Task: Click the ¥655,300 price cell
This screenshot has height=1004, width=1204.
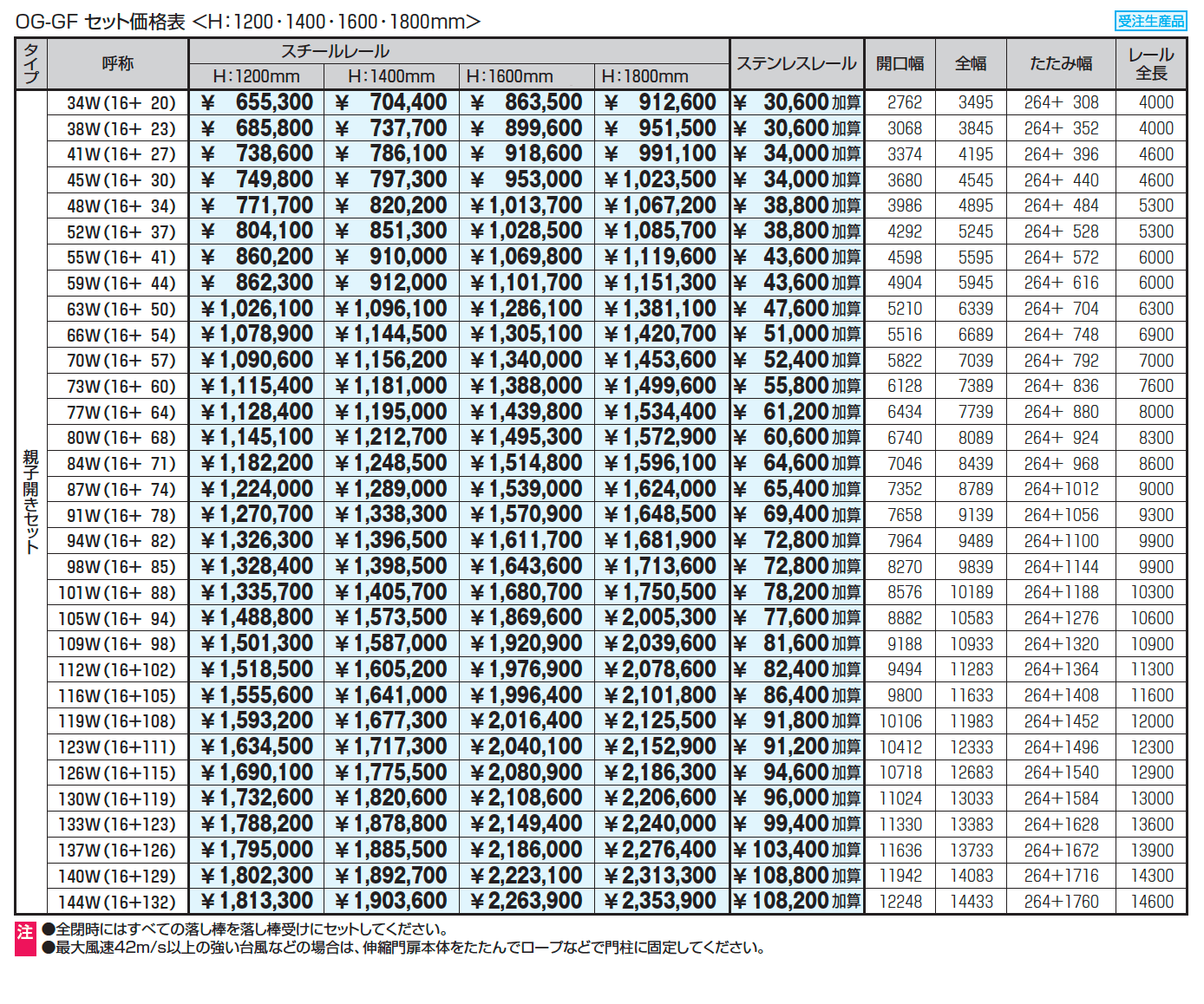Action: [257, 102]
